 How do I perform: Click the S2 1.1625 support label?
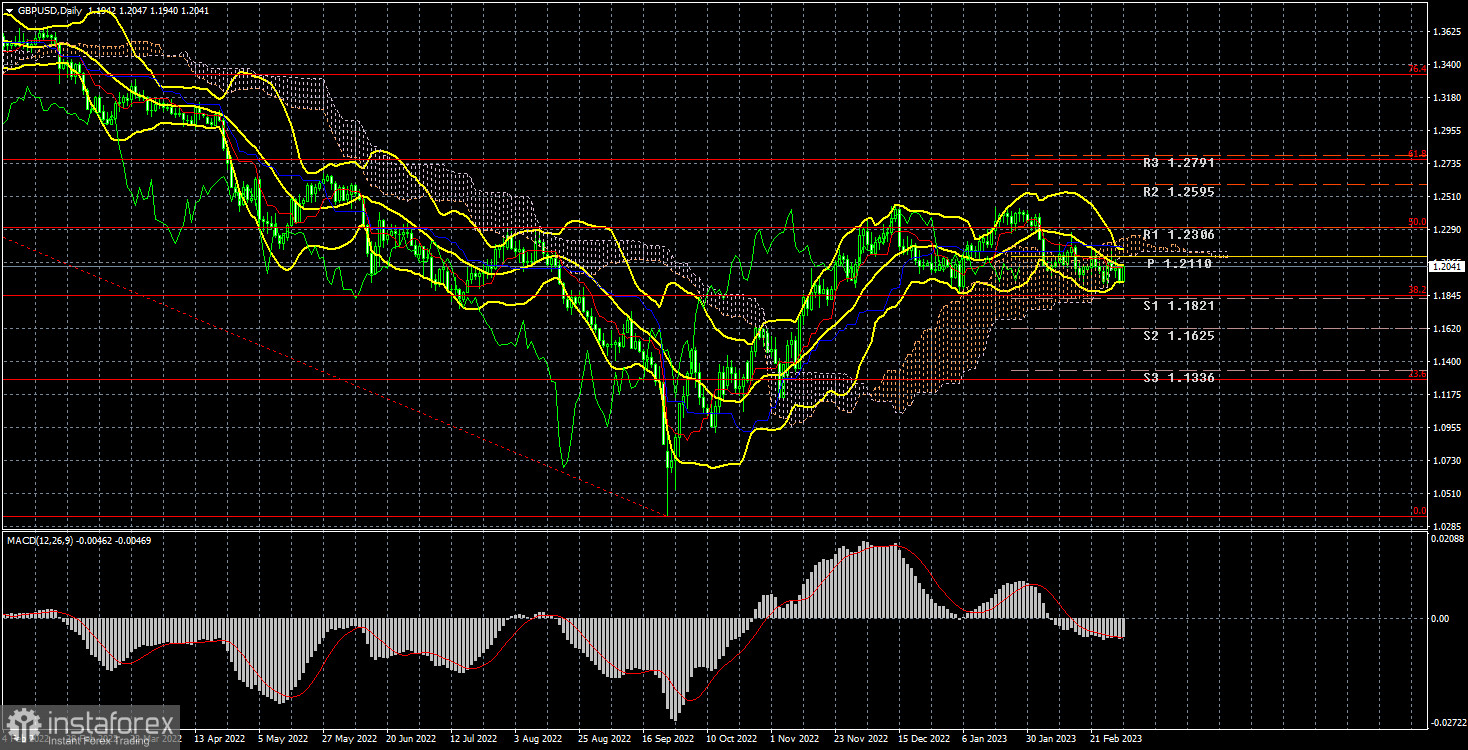tap(1179, 336)
